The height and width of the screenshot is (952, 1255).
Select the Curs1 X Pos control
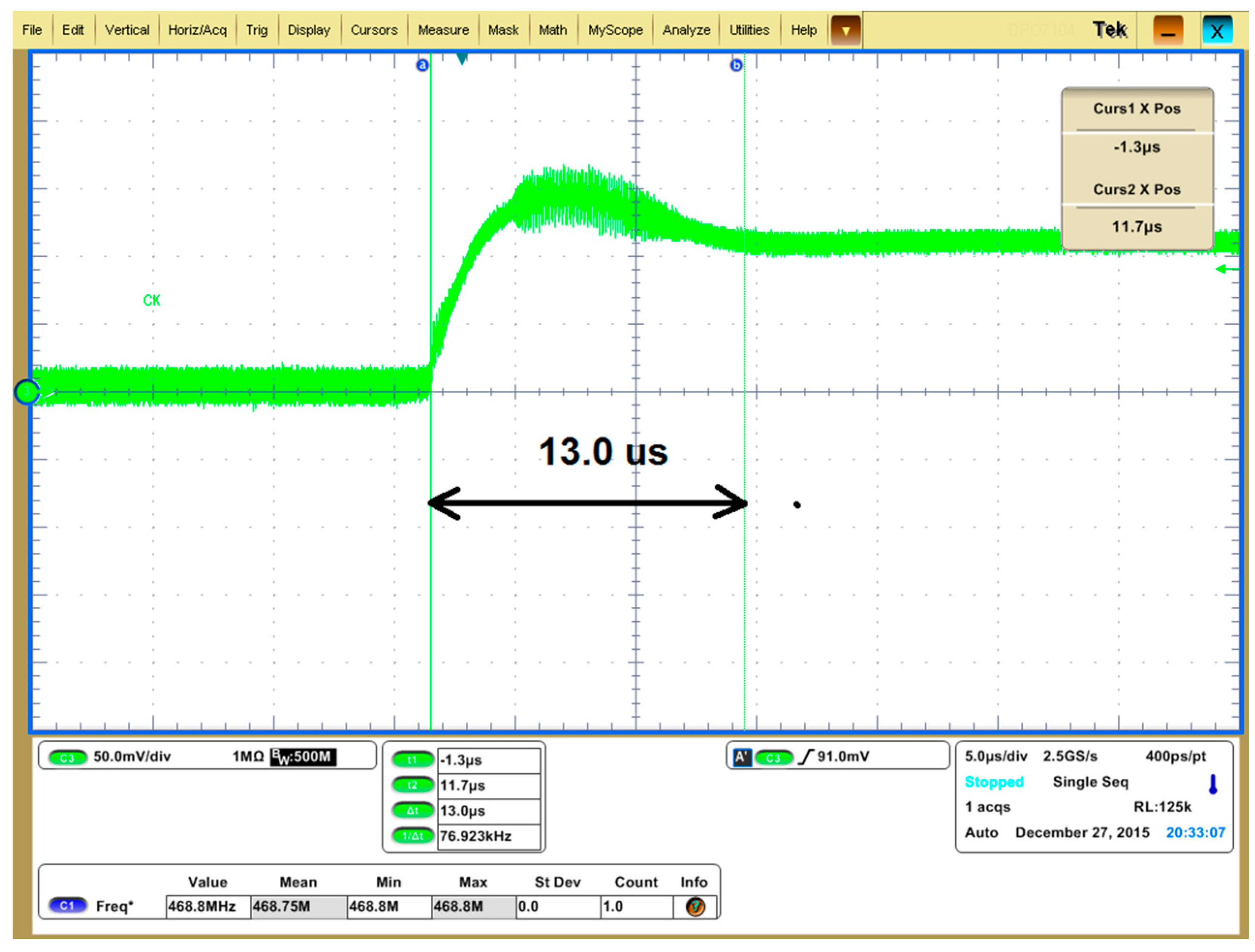click(x=1137, y=109)
